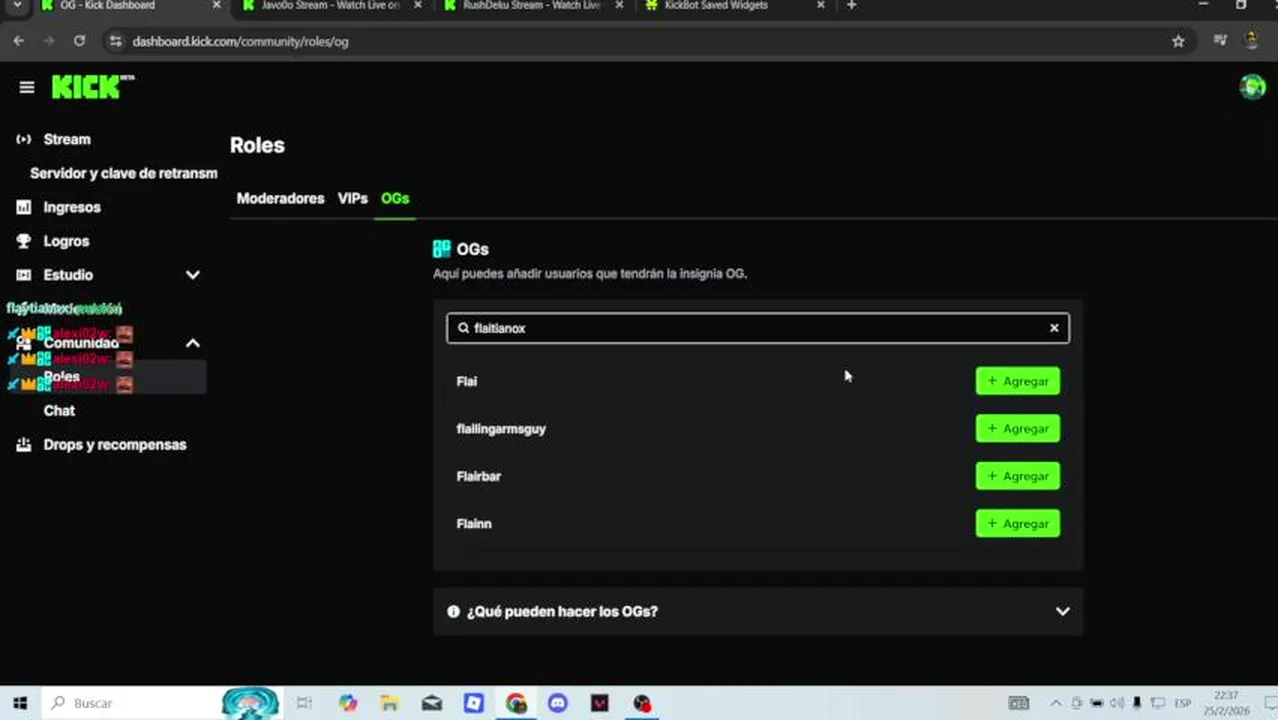Add Flairbar as OG

pyautogui.click(x=1018, y=476)
